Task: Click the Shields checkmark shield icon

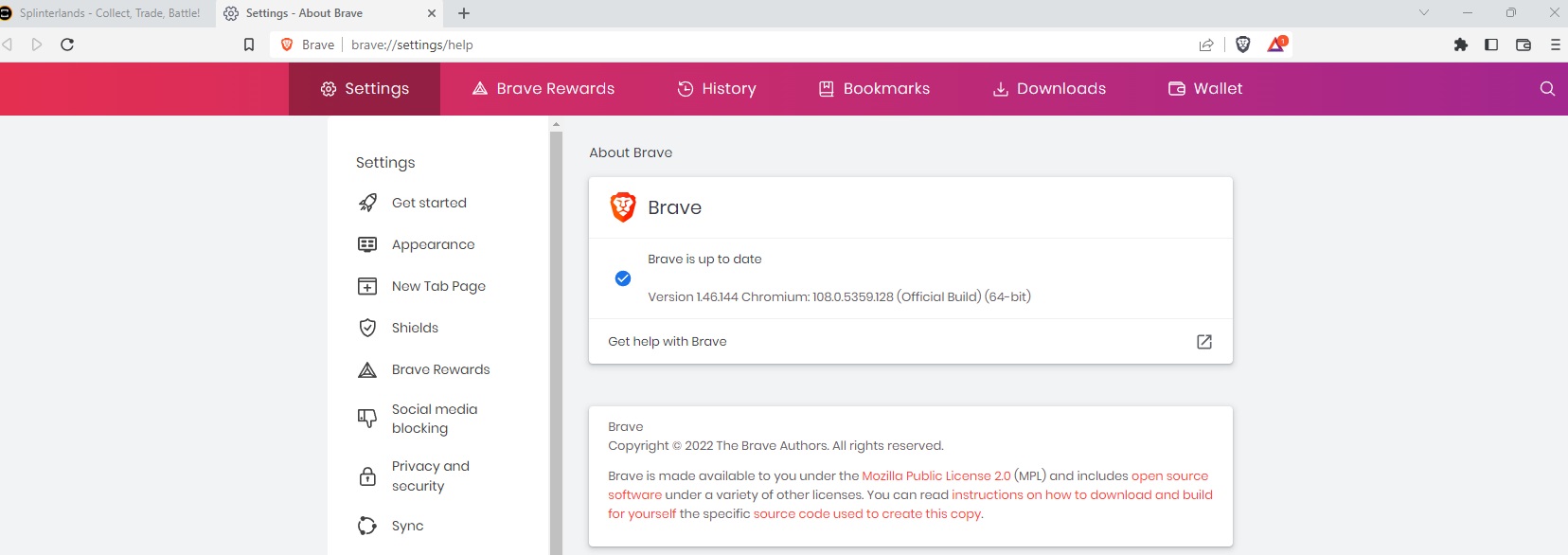Action: click(x=367, y=328)
